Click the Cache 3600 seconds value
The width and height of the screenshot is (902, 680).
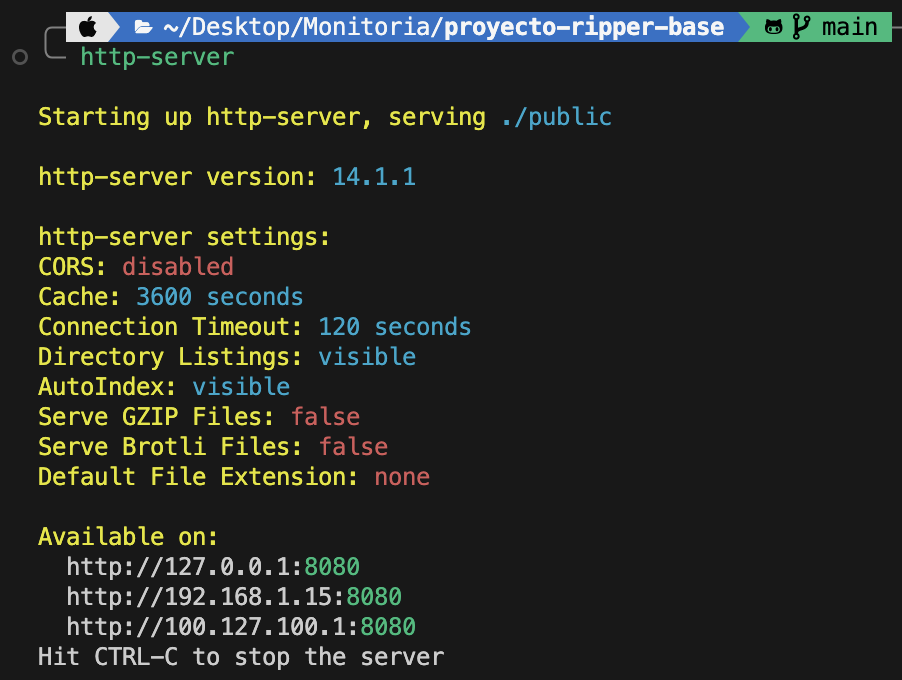pos(219,297)
